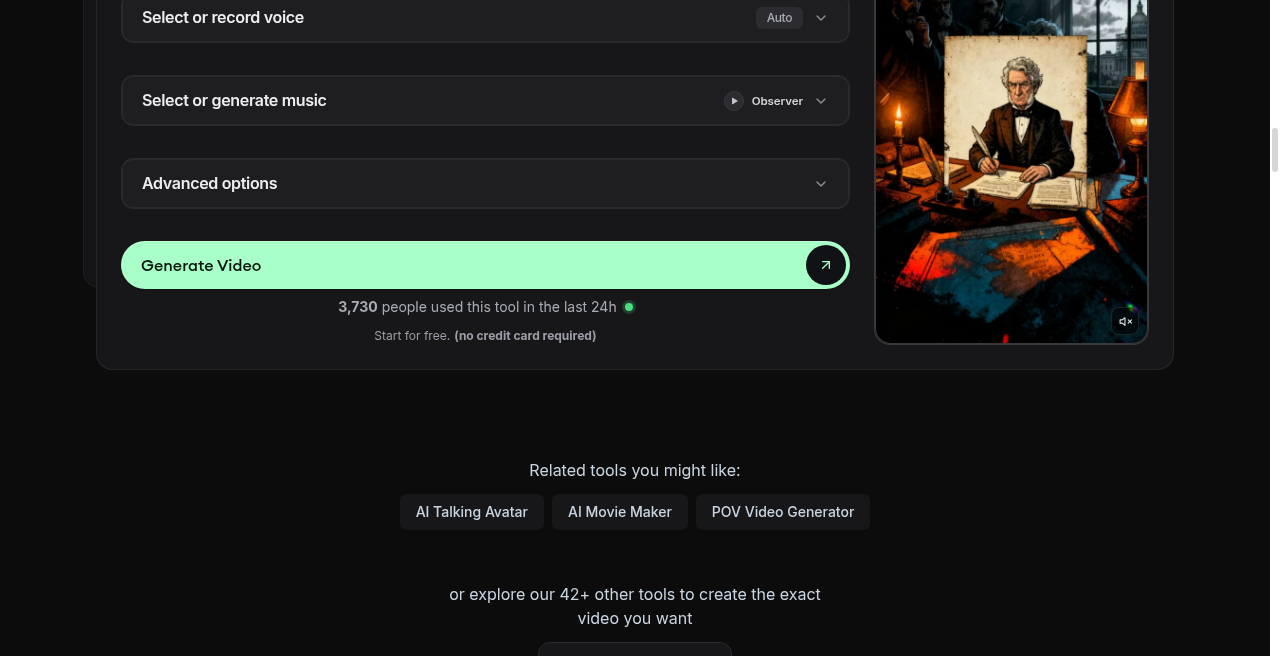Play the Observer music preview
The height and width of the screenshot is (656, 1280).
(734, 101)
